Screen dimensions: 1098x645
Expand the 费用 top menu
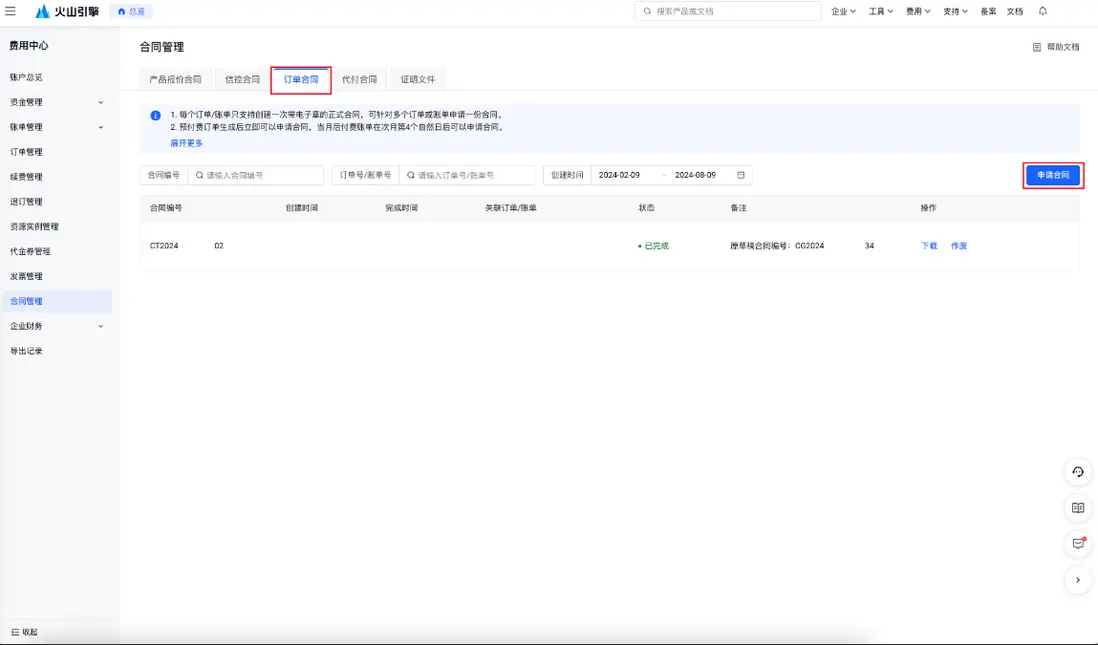click(x=917, y=11)
